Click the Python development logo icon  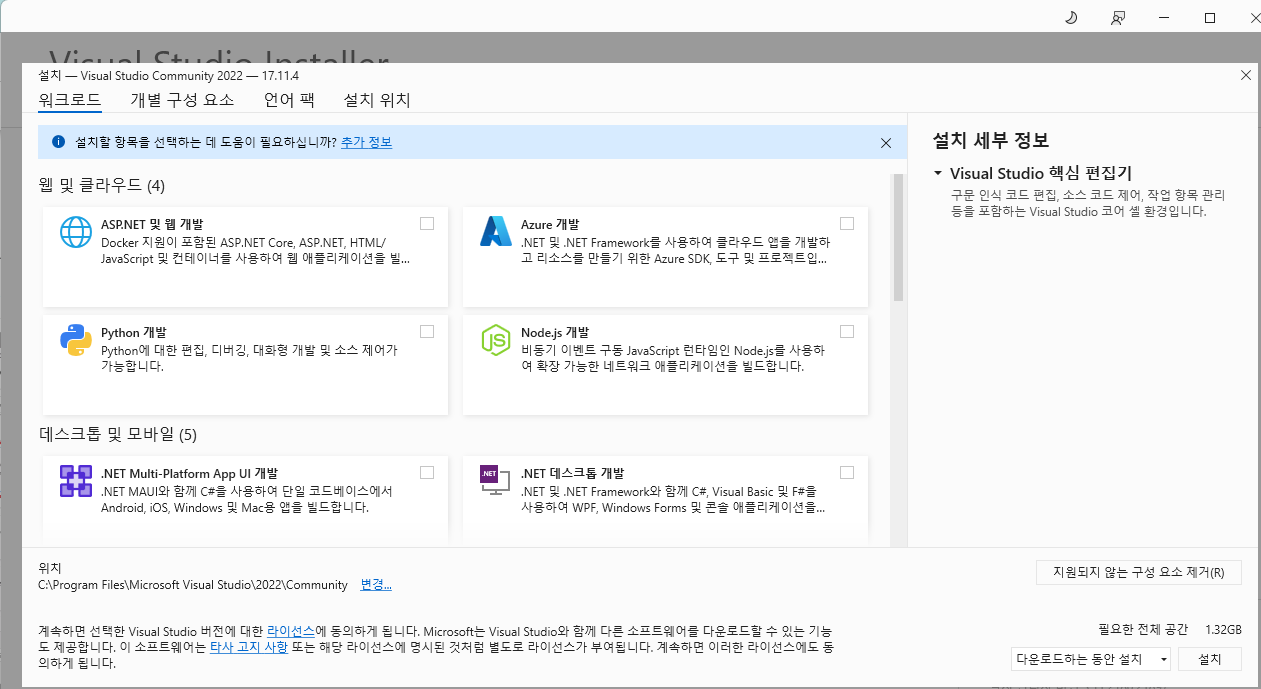point(76,340)
